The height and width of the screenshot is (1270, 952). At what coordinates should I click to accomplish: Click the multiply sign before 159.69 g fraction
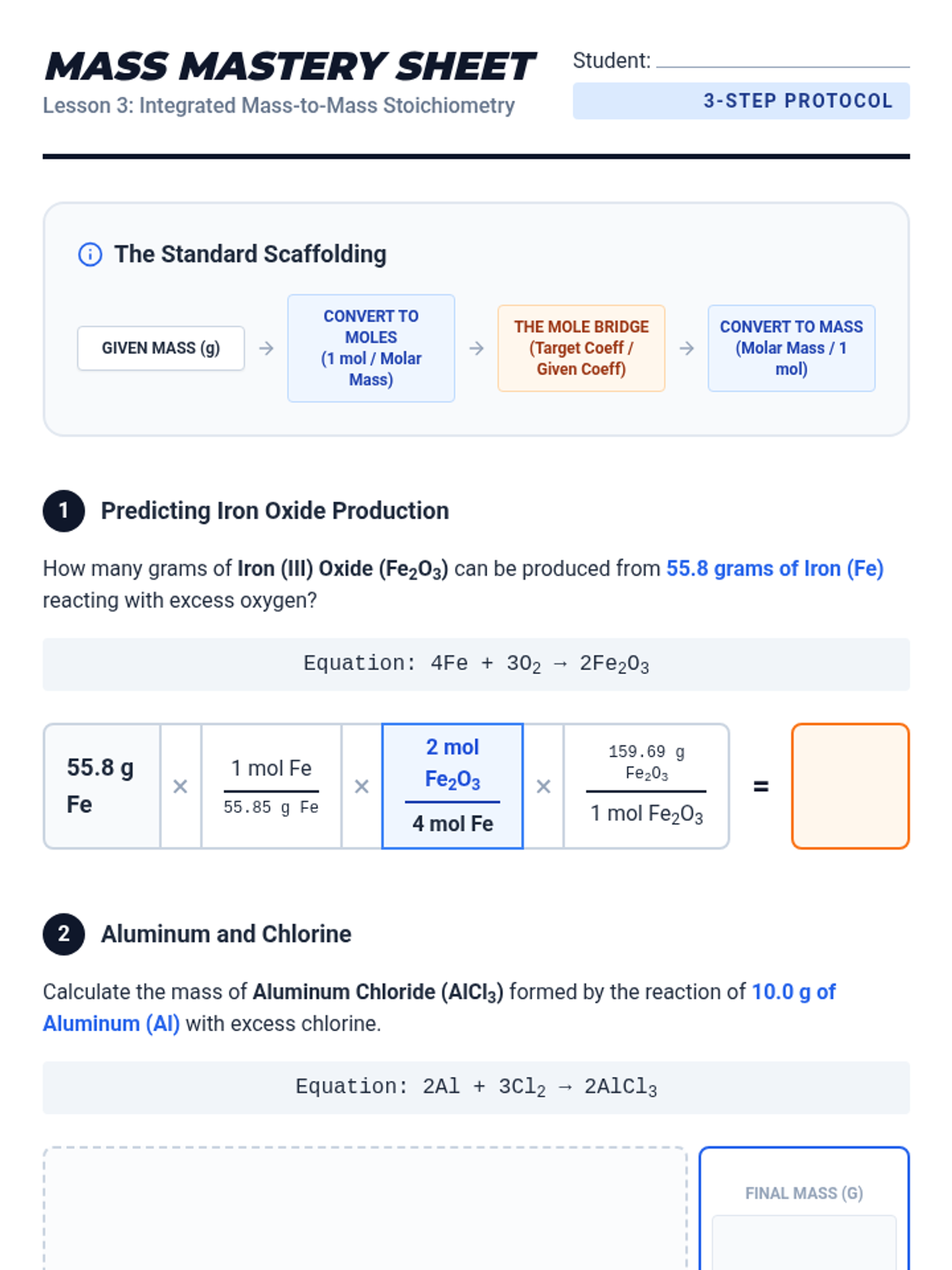click(543, 787)
